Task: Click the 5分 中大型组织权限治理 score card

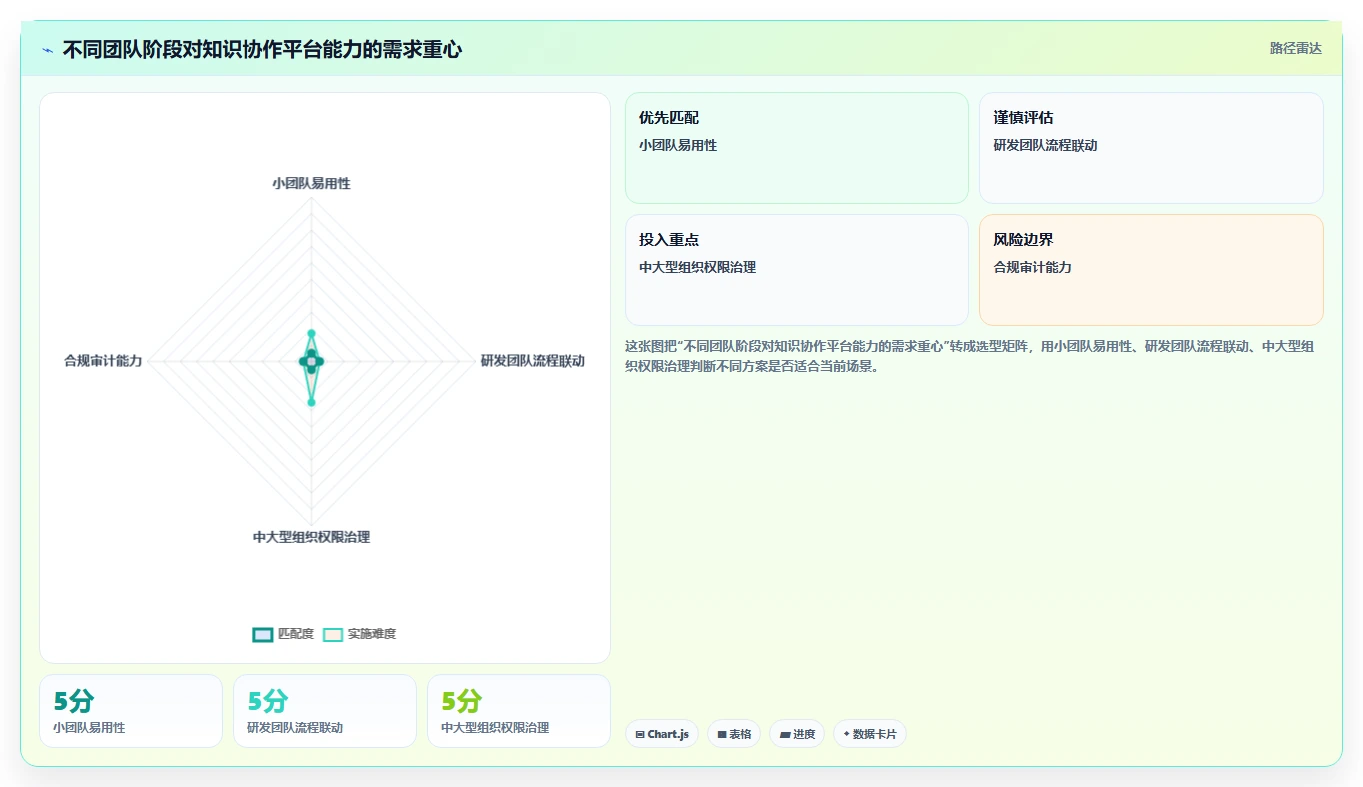Action: point(519,711)
